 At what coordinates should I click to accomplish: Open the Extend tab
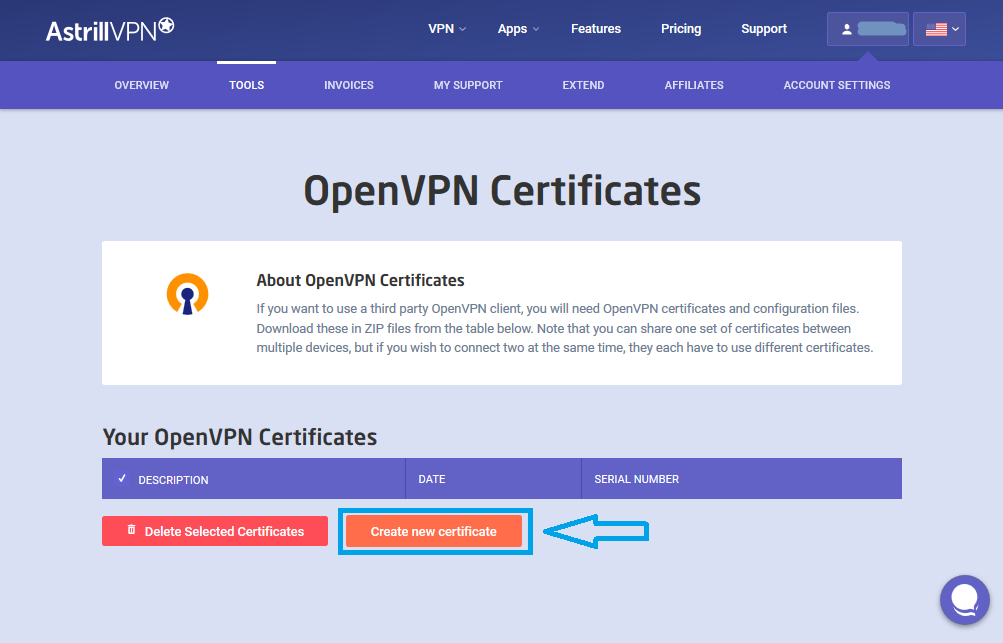tap(583, 85)
